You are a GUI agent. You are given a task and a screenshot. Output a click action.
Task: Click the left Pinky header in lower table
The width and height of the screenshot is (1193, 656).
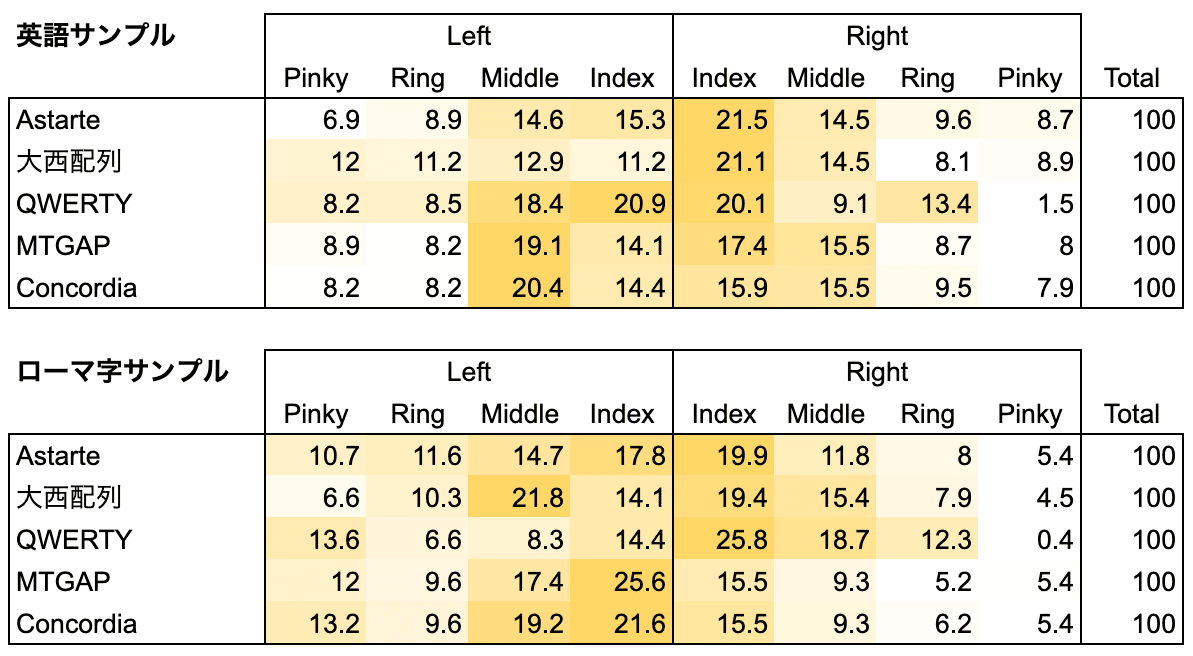click(x=316, y=413)
